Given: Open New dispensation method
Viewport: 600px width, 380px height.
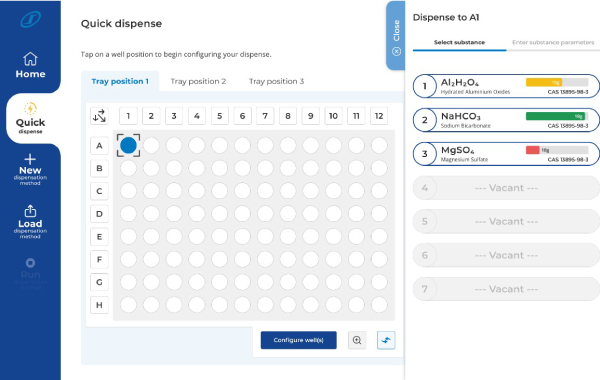Looking at the screenshot, I should [x=30, y=170].
